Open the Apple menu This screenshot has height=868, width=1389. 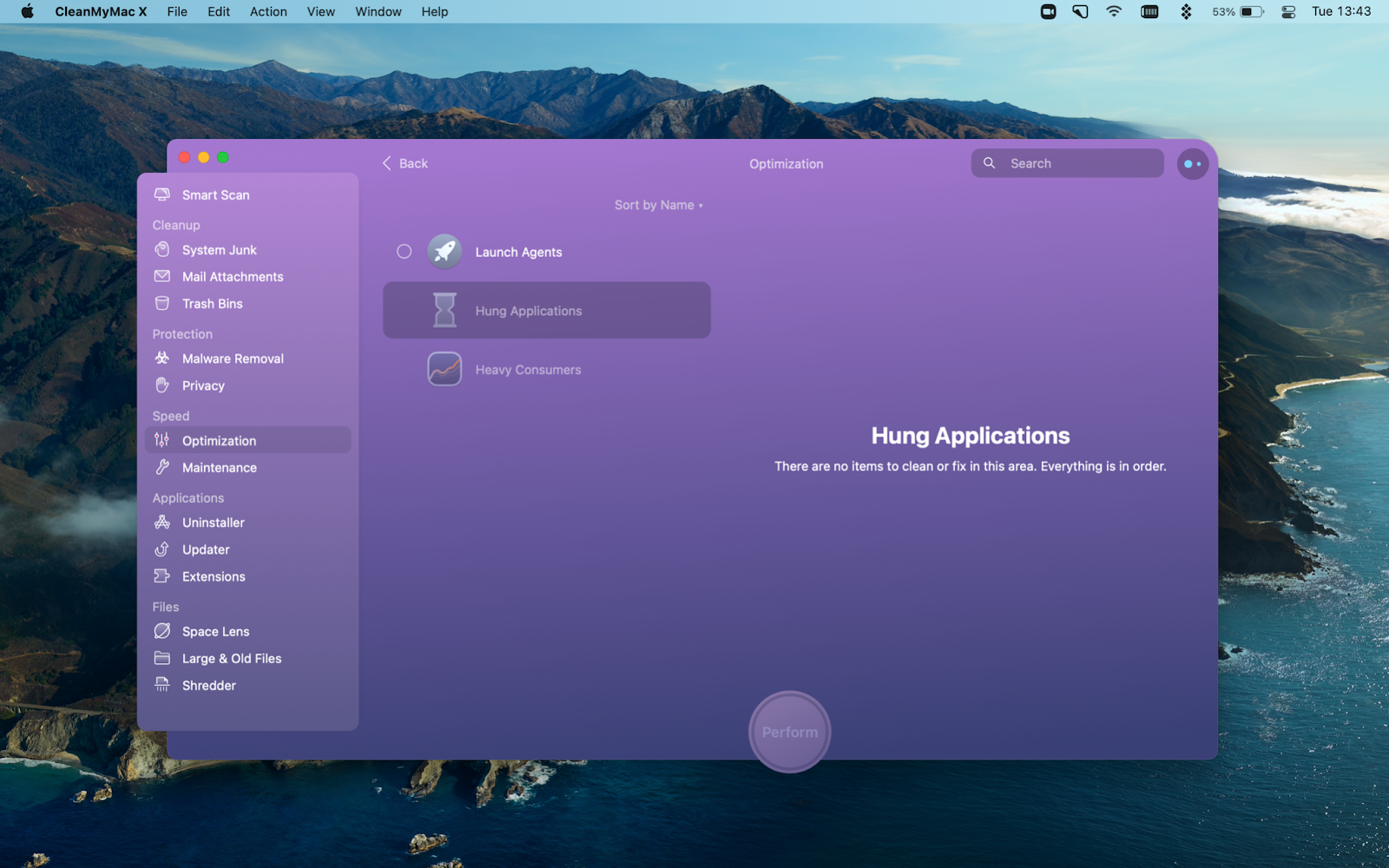[x=27, y=11]
